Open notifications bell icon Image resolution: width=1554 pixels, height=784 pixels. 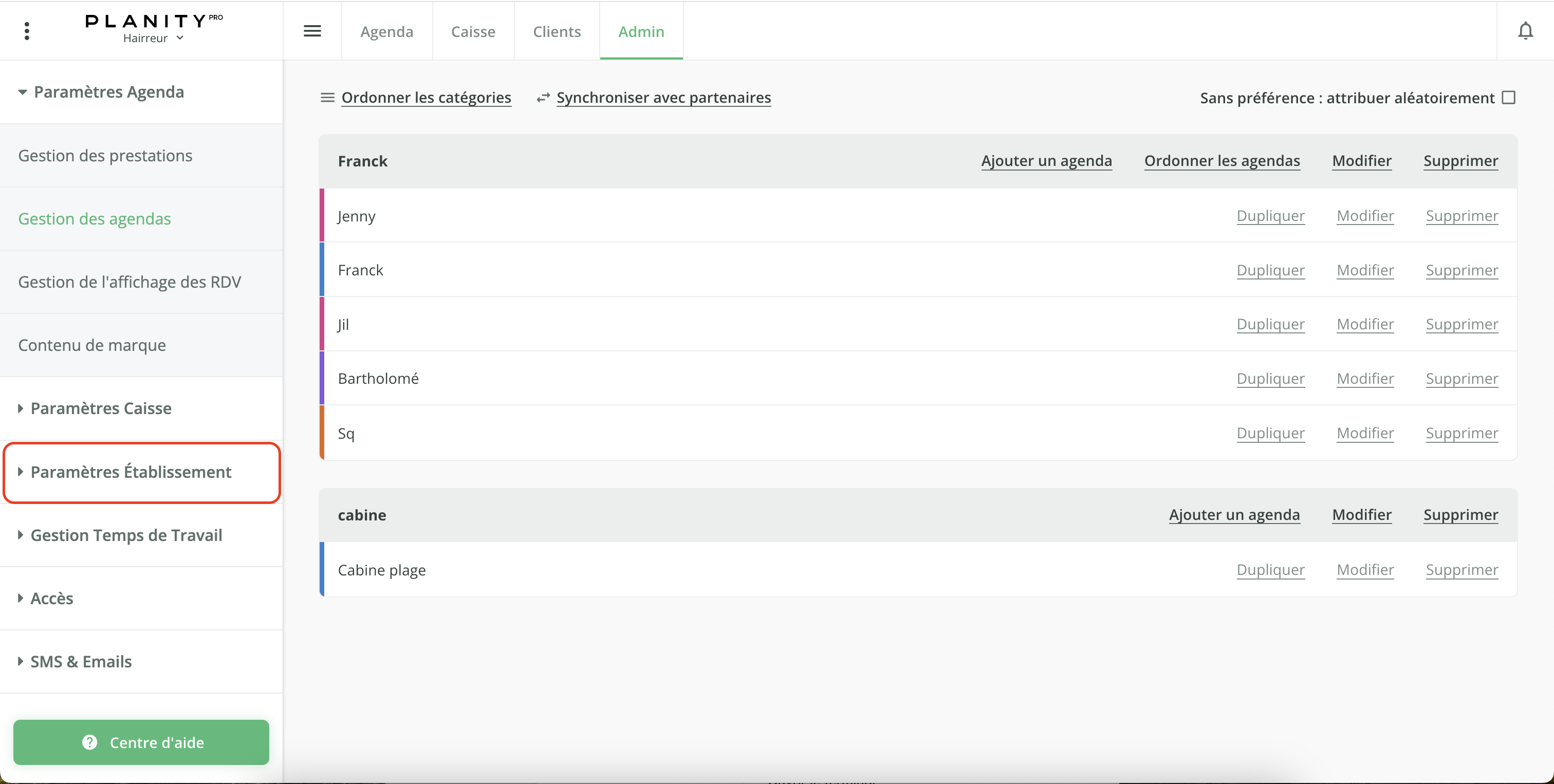(1525, 31)
